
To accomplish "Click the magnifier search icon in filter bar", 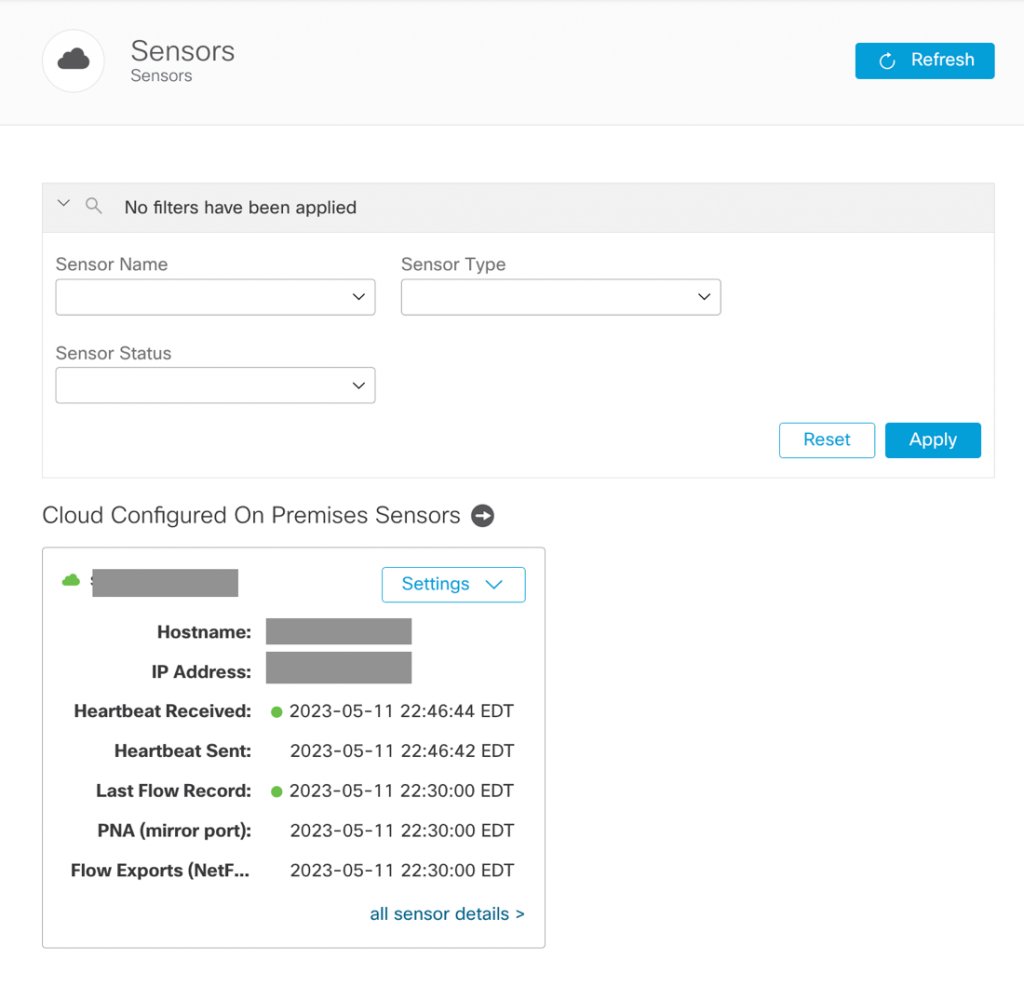I will [94, 206].
